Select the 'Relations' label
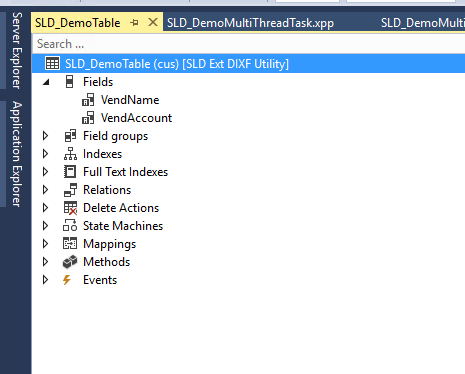The image size is (465, 374). pos(107,190)
